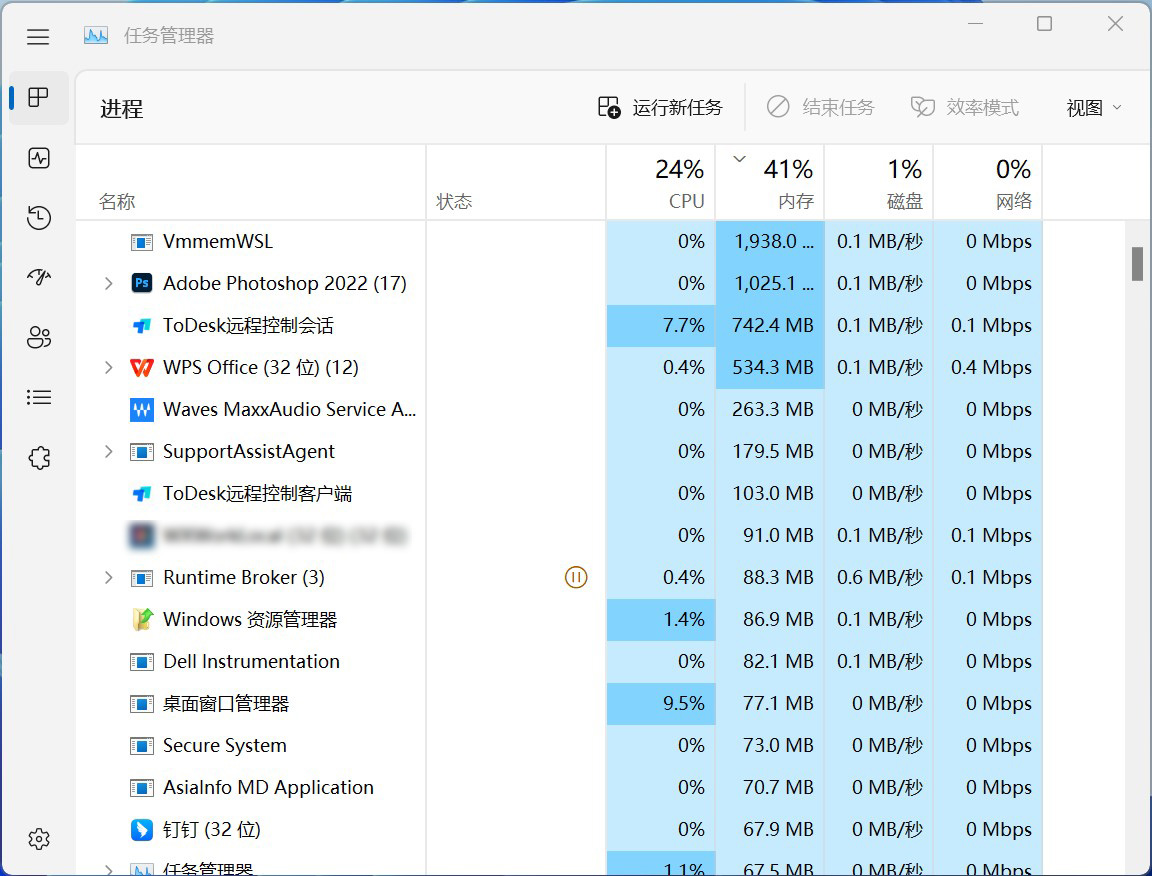Click the AsiaInfo MD Application icon
This screenshot has width=1152, height=876.
click(x=142, y=788)
